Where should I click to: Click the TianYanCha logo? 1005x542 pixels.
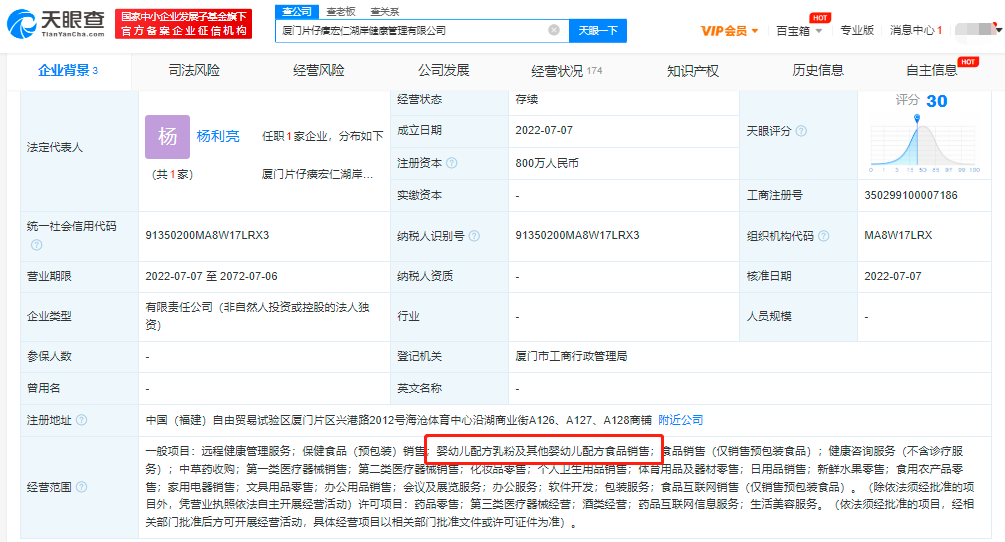[55, 24]
